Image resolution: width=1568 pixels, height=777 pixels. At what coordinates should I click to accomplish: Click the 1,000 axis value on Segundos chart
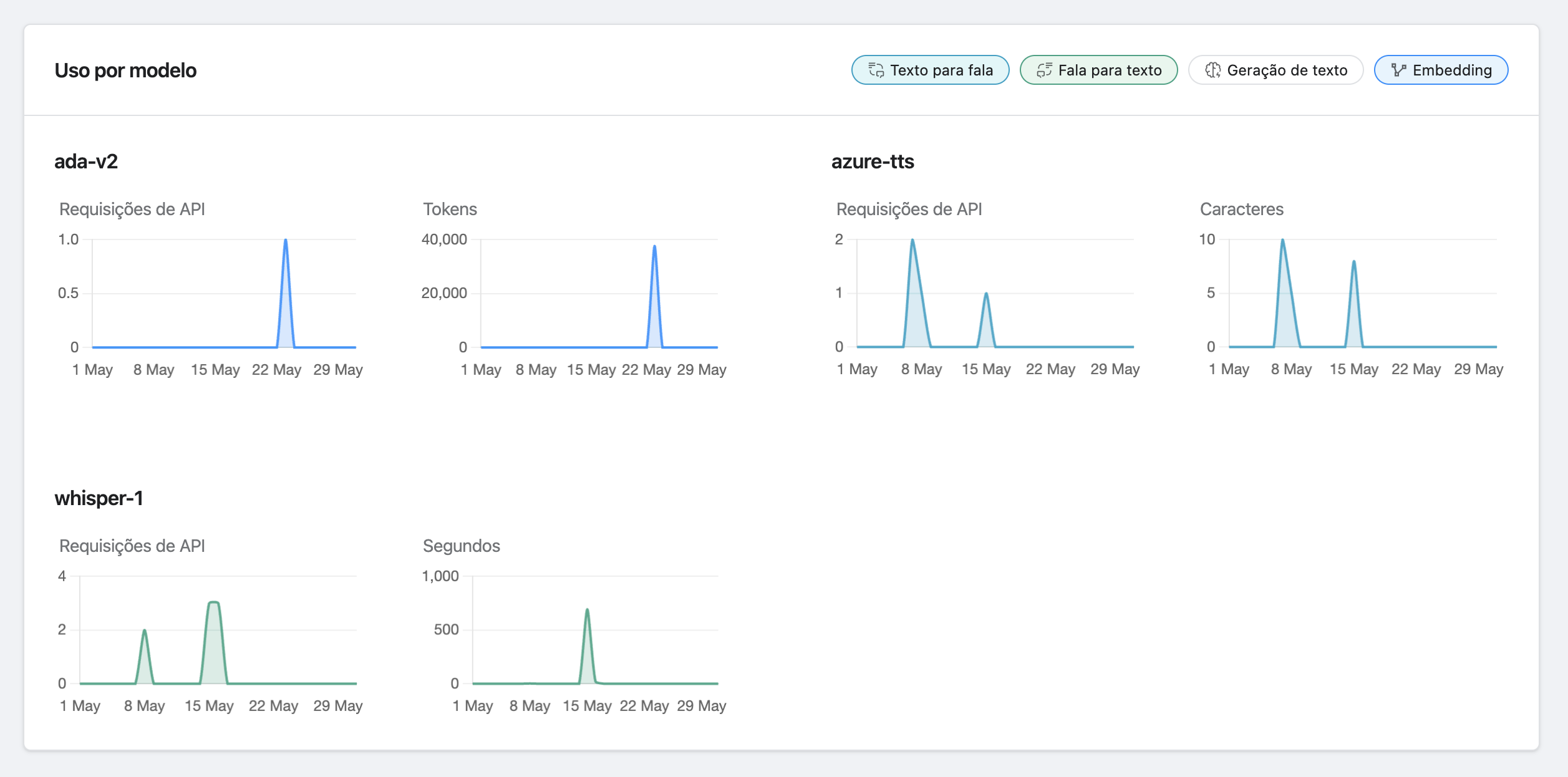click(440, 576)
